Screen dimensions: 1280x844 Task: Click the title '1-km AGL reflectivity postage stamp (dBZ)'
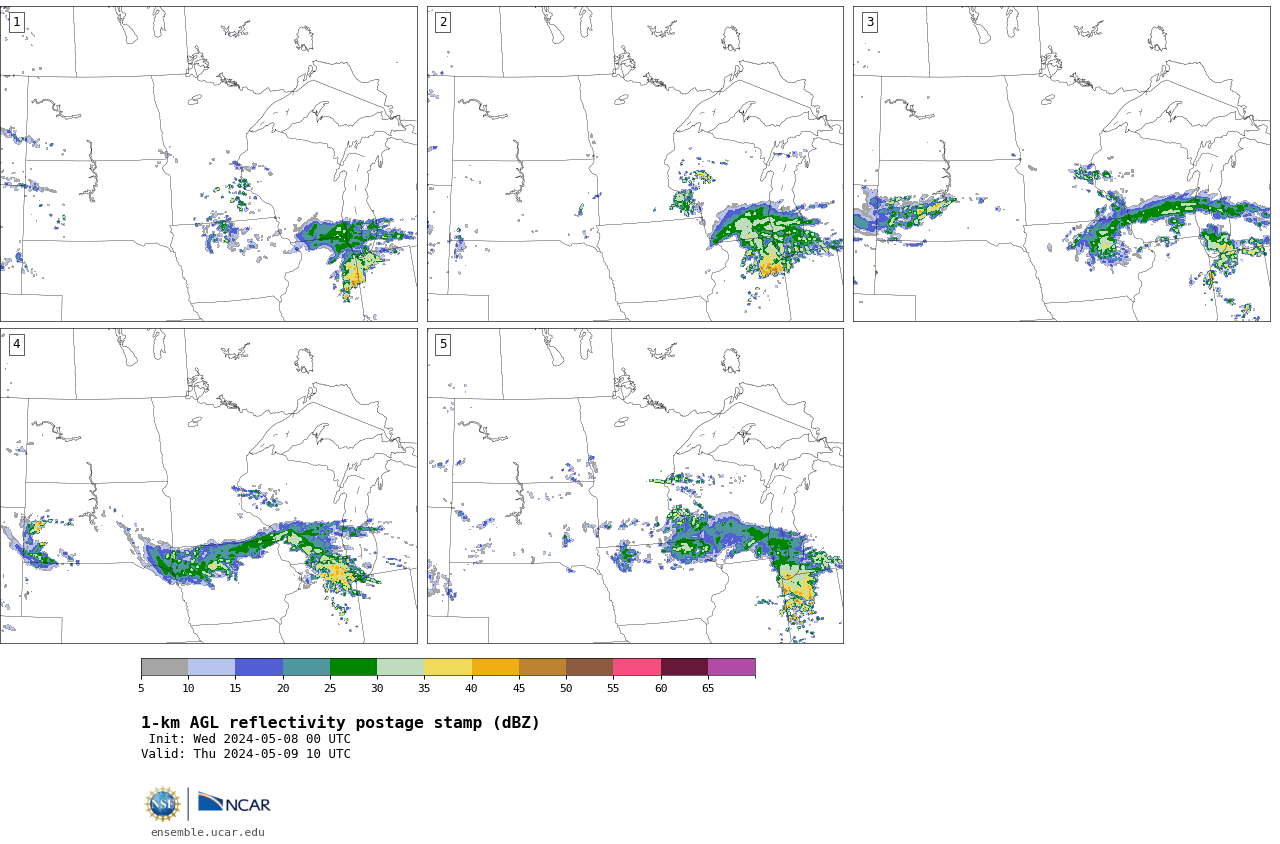click(x=340, y=723)
